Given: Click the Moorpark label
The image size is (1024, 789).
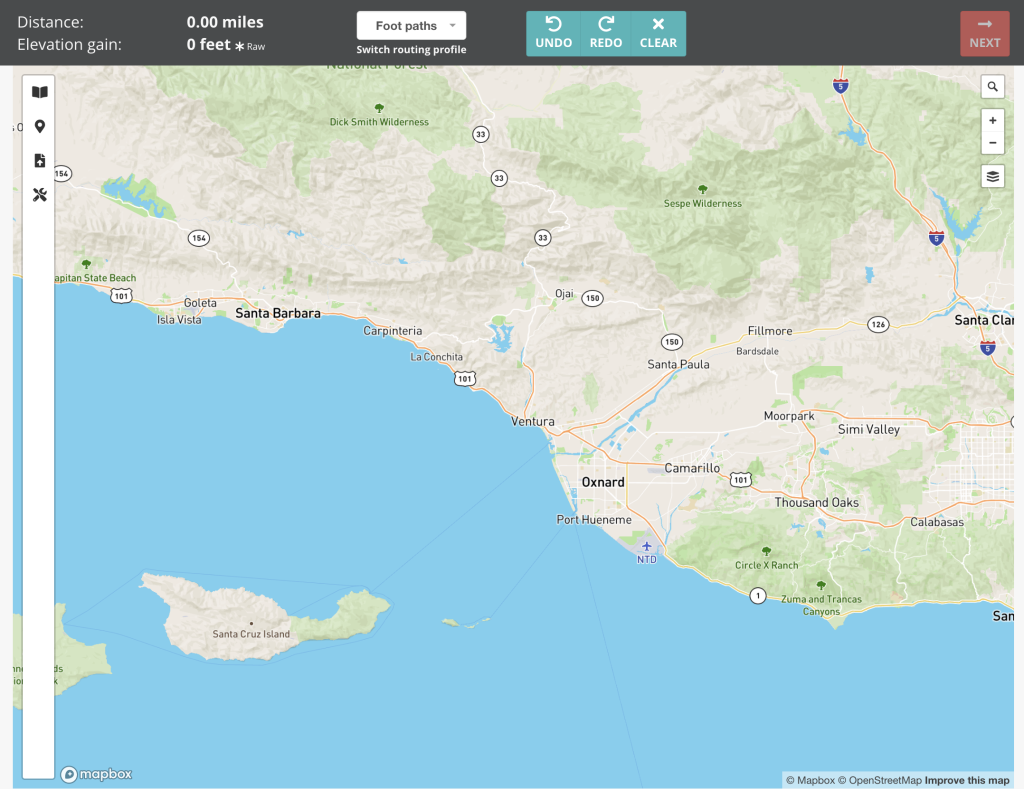Looking at the screenshot, I should coord(790,416).
